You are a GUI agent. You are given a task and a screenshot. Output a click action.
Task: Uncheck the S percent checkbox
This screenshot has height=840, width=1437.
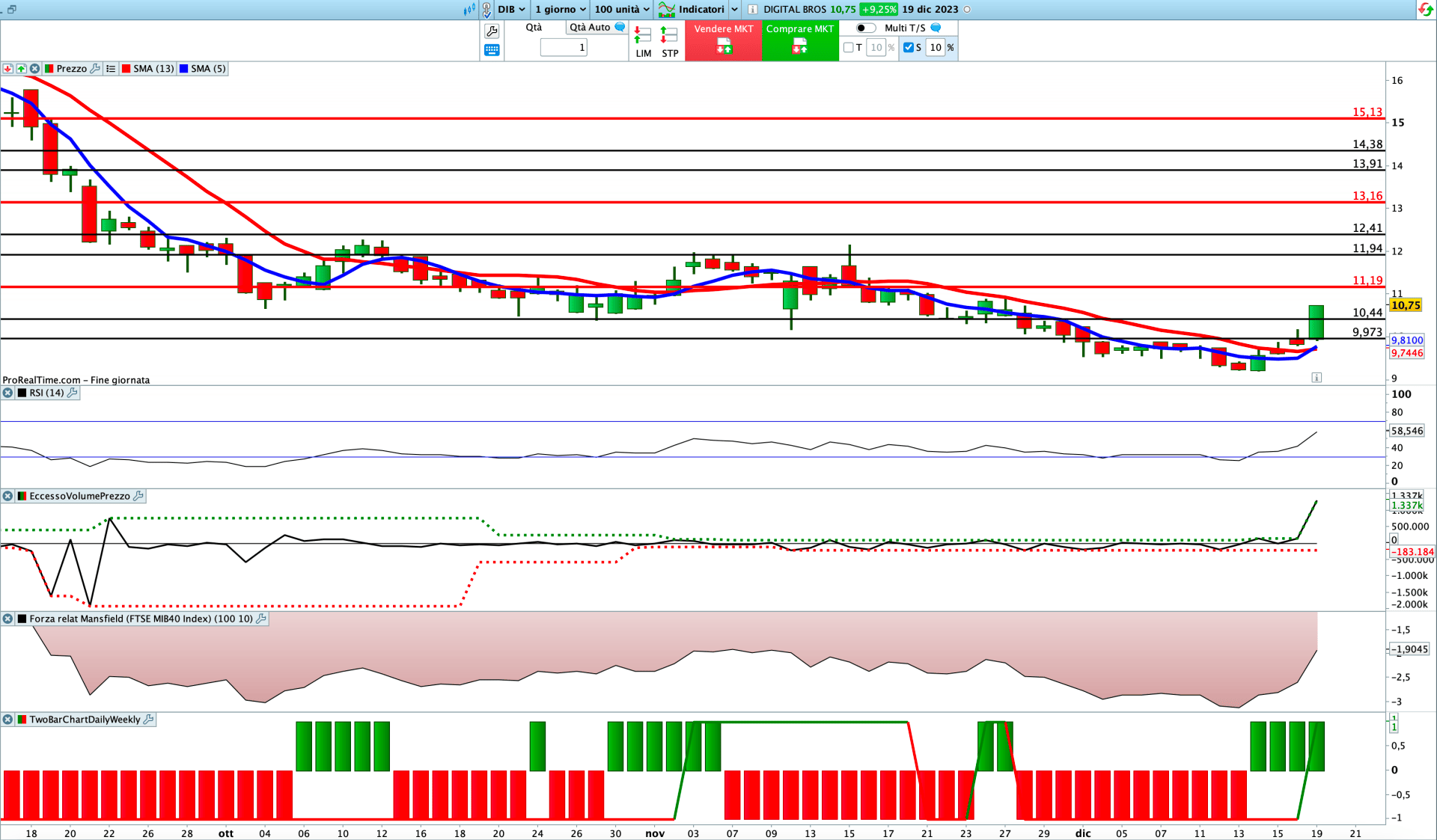pos(908,47)
